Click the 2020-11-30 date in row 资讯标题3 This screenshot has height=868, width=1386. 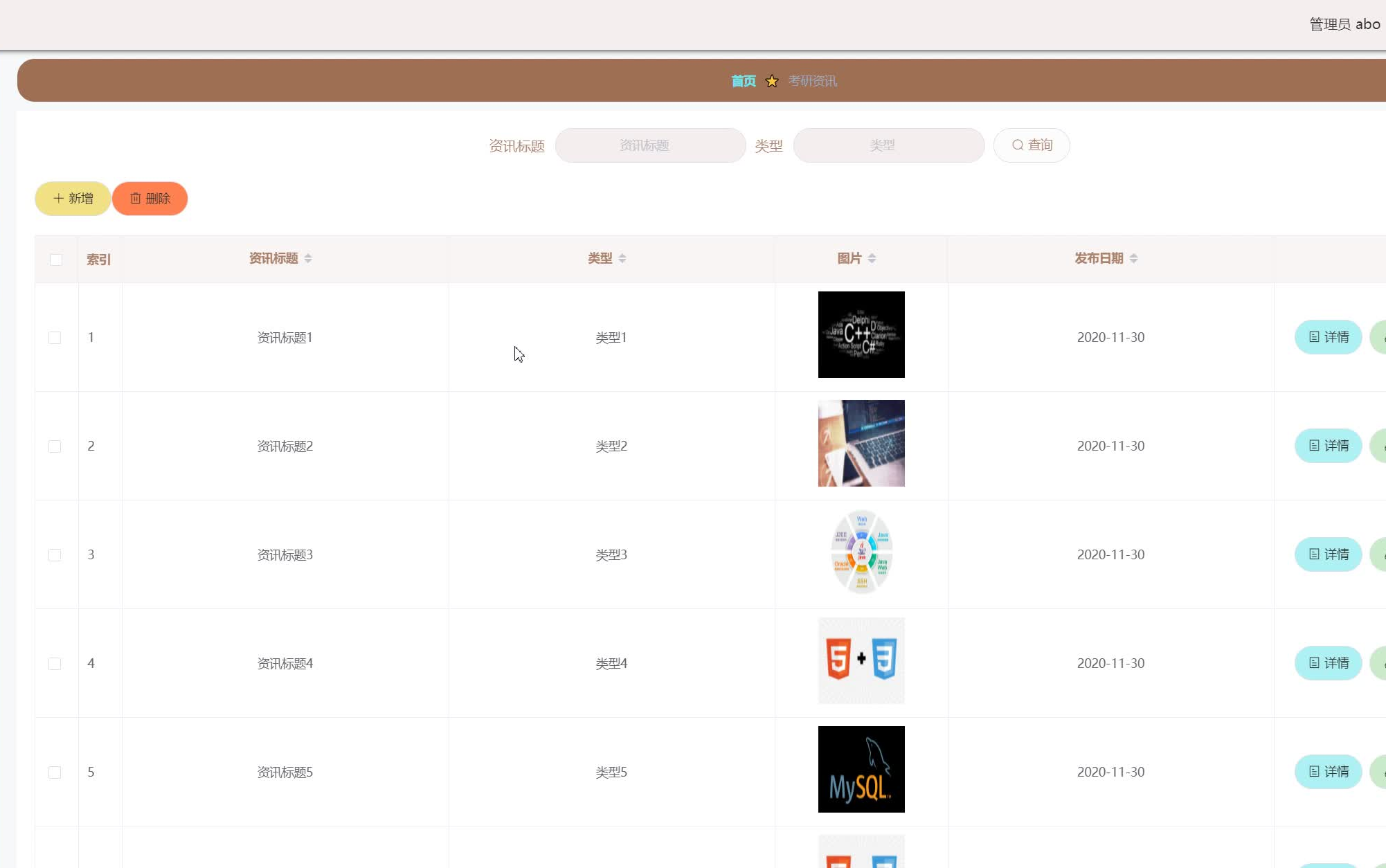point(1110,555)
